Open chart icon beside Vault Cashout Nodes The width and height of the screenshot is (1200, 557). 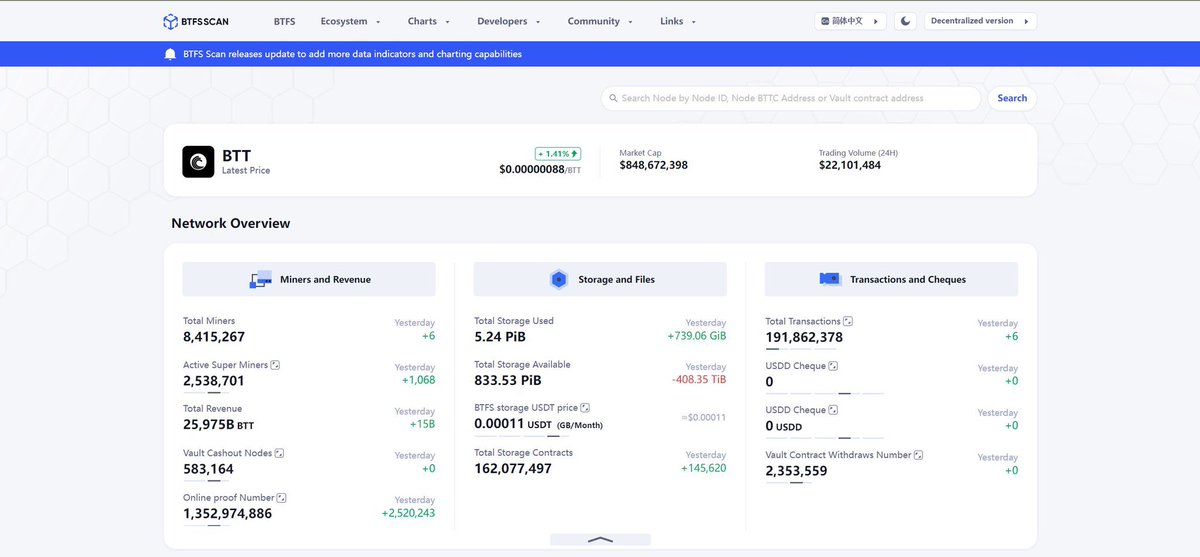[x=280, y=453]
